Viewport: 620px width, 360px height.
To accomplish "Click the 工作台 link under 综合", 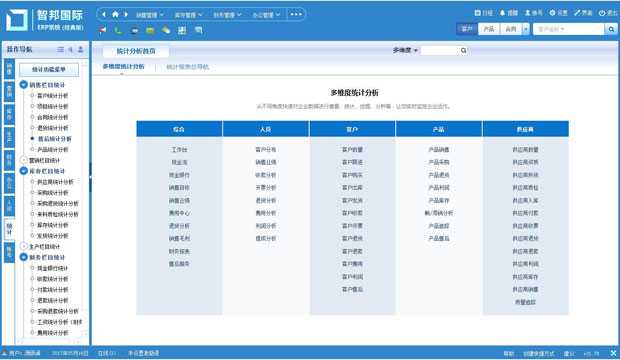I will [179, 150].
